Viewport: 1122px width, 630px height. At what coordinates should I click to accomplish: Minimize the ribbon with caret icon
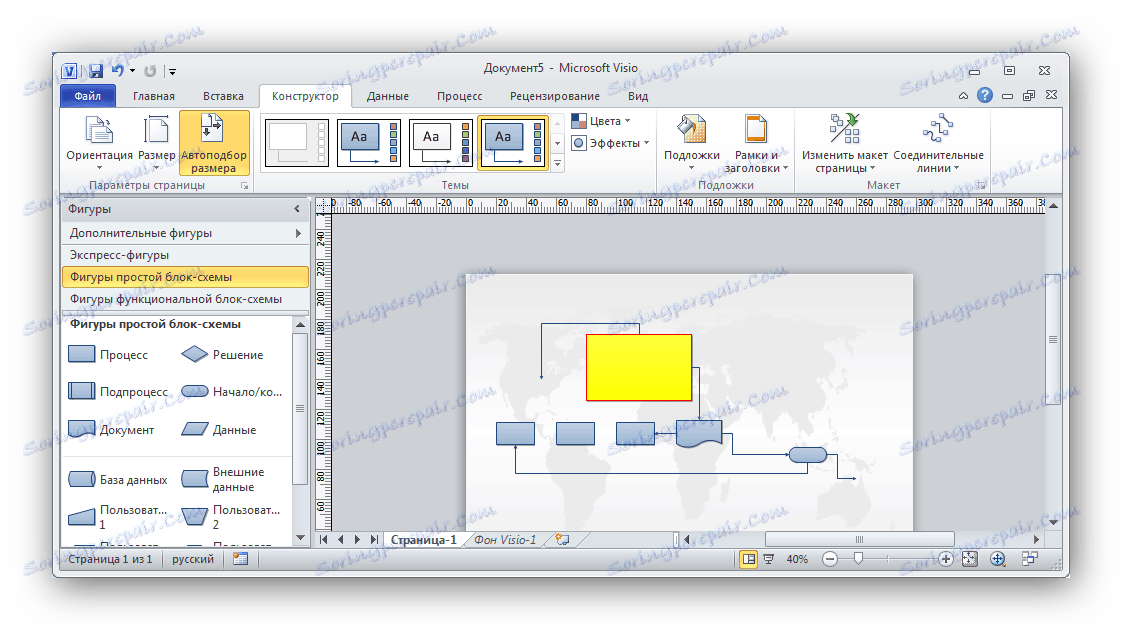point(963,95)
